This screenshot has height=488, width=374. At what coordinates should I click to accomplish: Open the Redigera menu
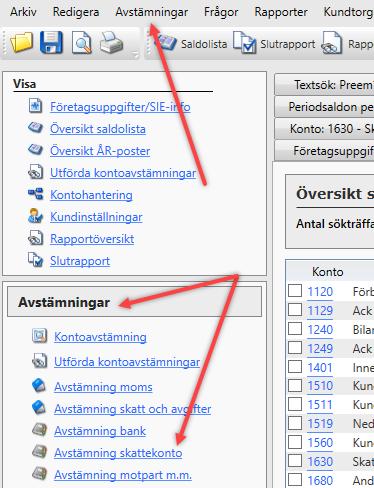(x=76, y=12)
